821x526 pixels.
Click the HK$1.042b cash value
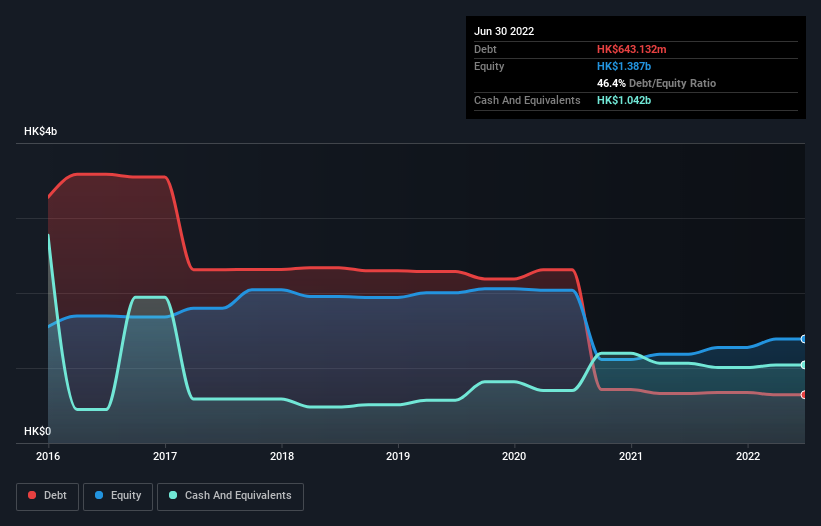point(624,100)
